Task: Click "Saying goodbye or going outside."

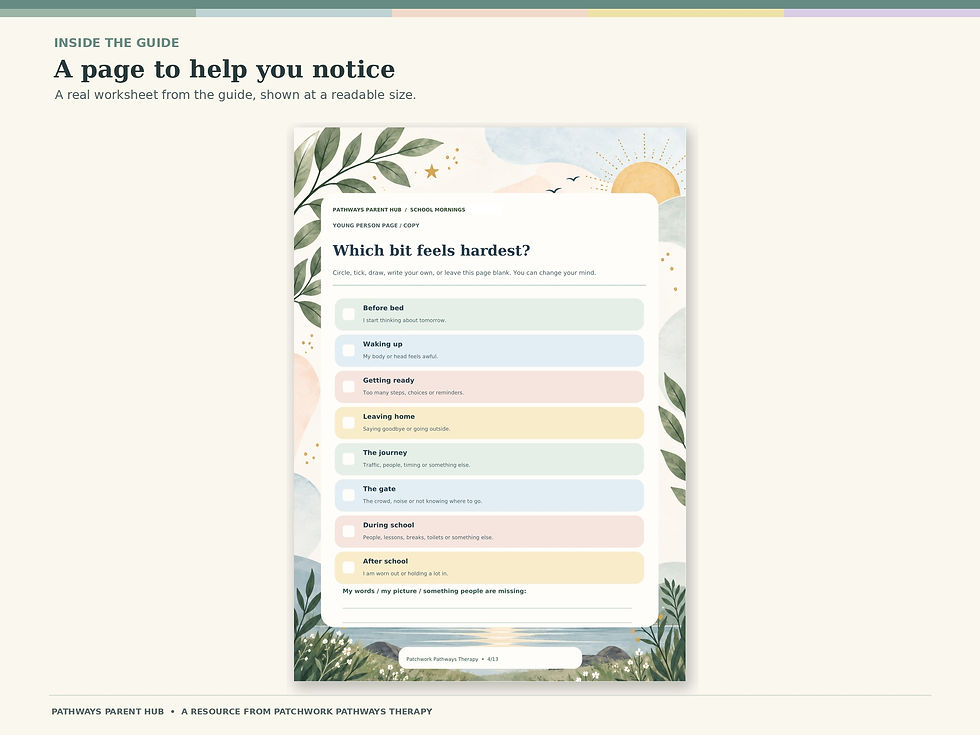Action: (407, 429)
